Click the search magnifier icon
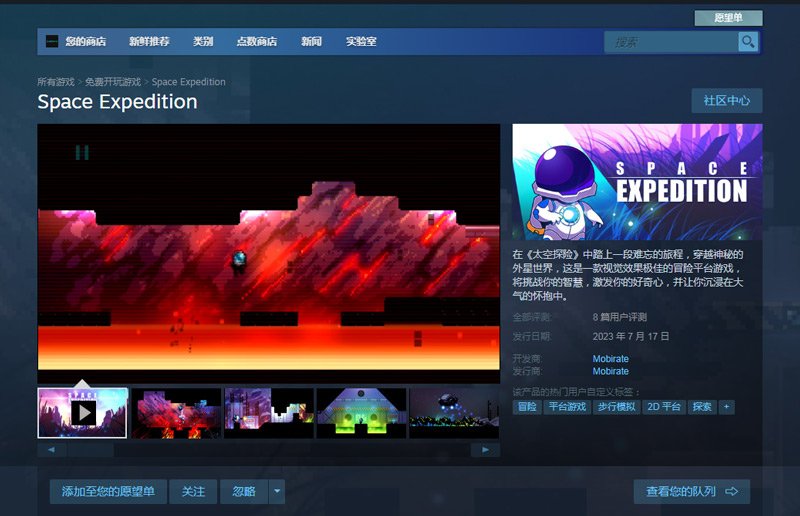The width and height of the screenshot is (800, 516). click(x=748, y=42)
